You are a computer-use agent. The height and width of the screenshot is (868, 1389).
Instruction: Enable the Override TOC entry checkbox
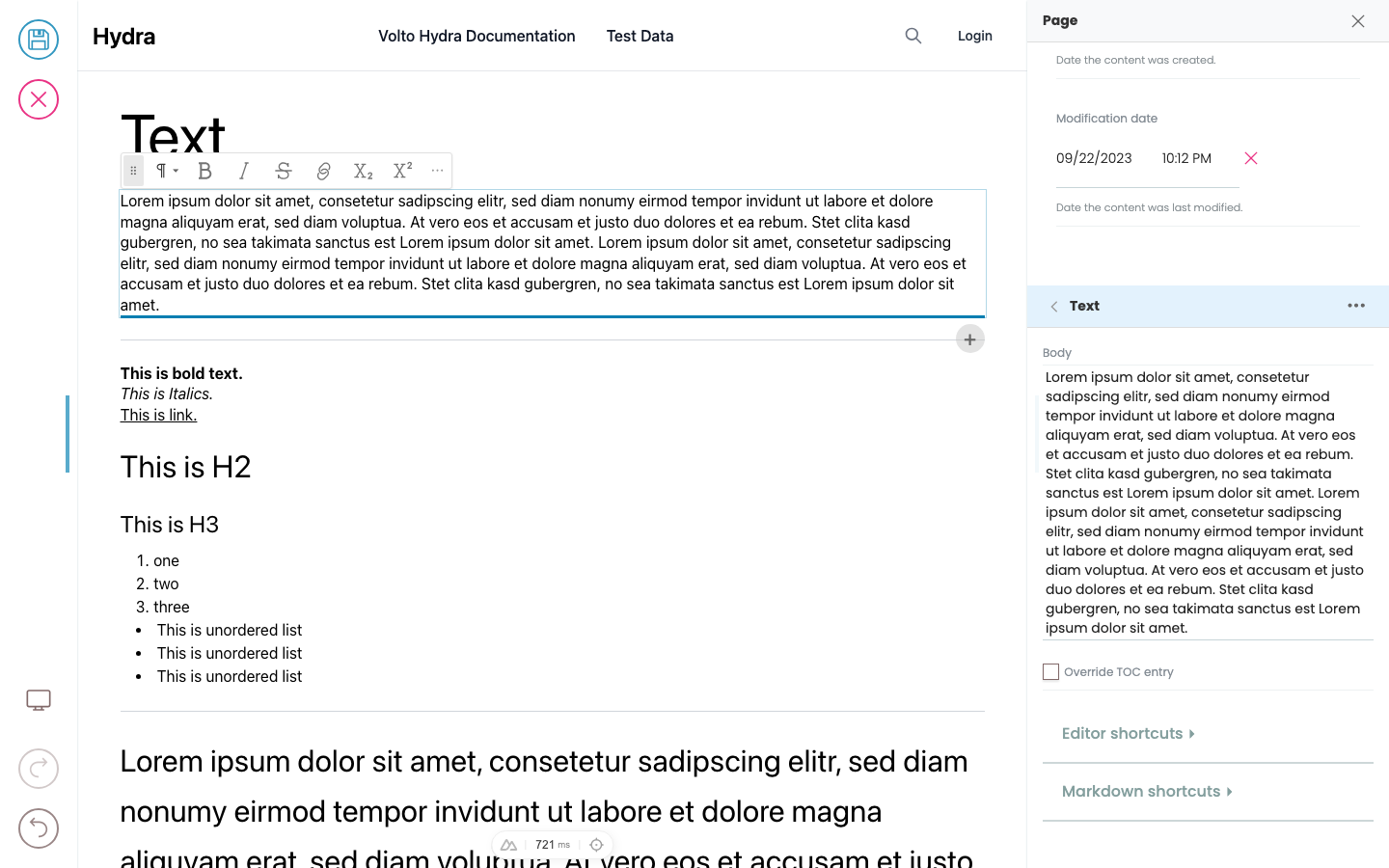pyautogui.click(x=1051, y=672)
